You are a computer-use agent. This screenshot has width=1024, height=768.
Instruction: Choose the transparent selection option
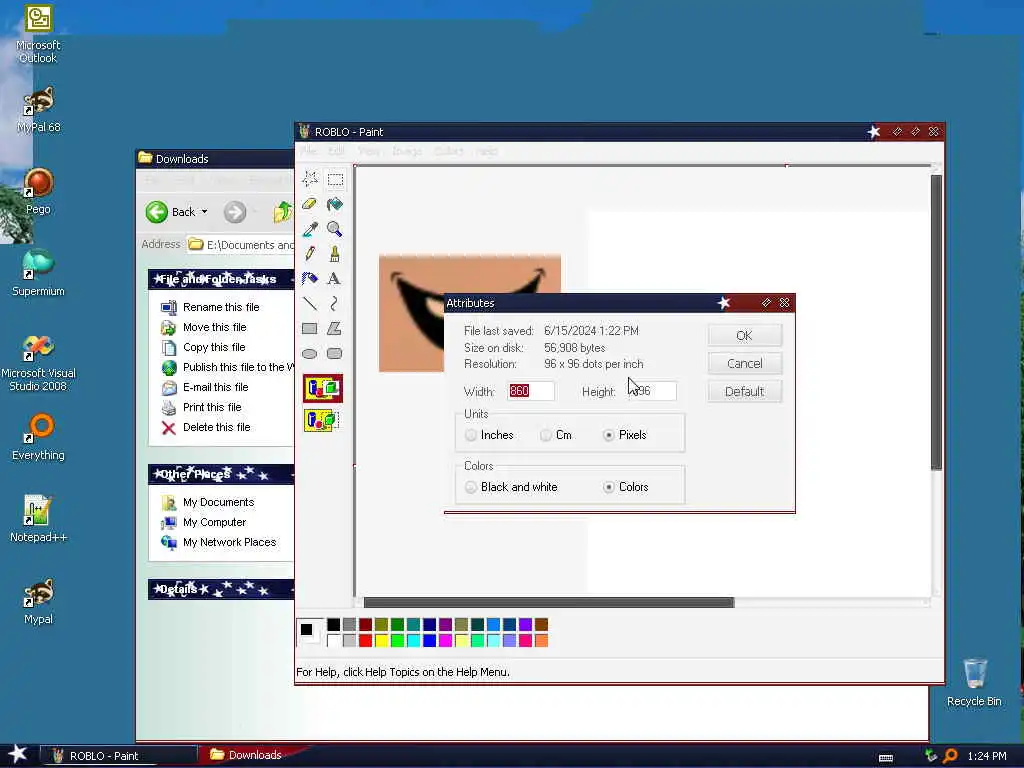coord(323,420)
